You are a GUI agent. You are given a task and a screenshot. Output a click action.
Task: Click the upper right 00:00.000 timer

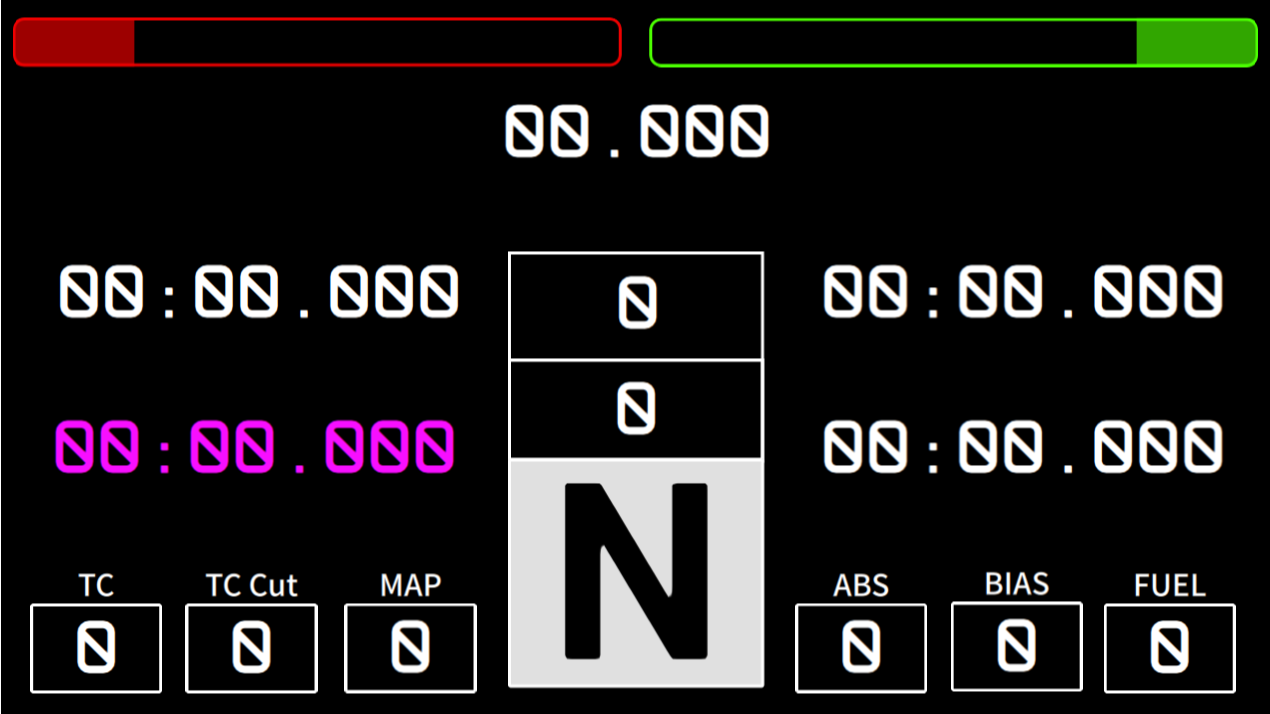[x=1023, y=291]
